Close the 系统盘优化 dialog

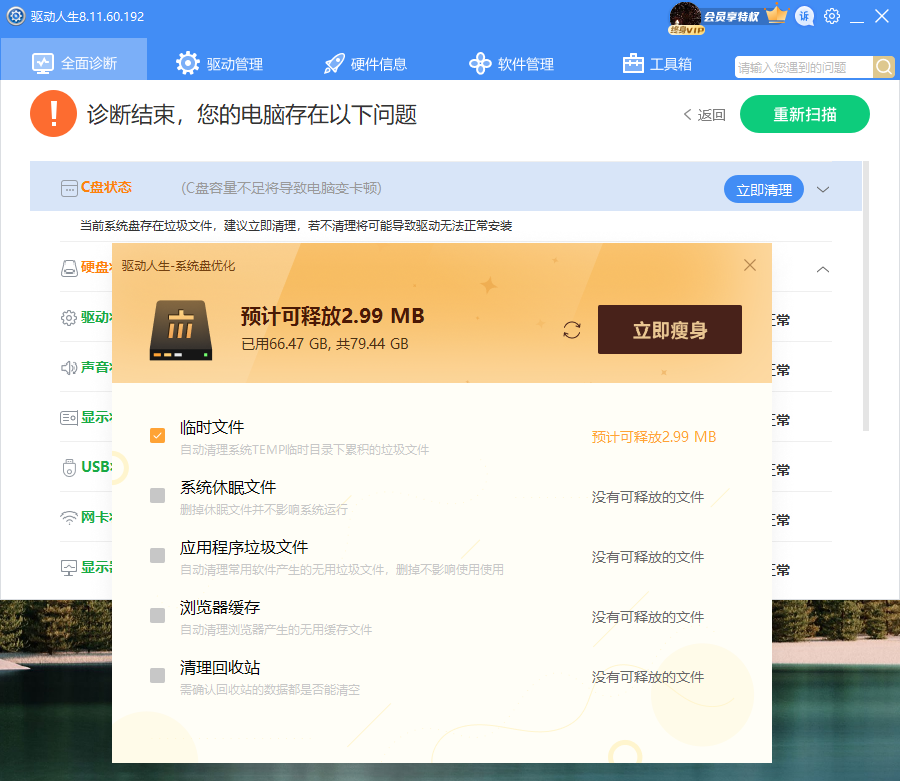click(750, 265)
